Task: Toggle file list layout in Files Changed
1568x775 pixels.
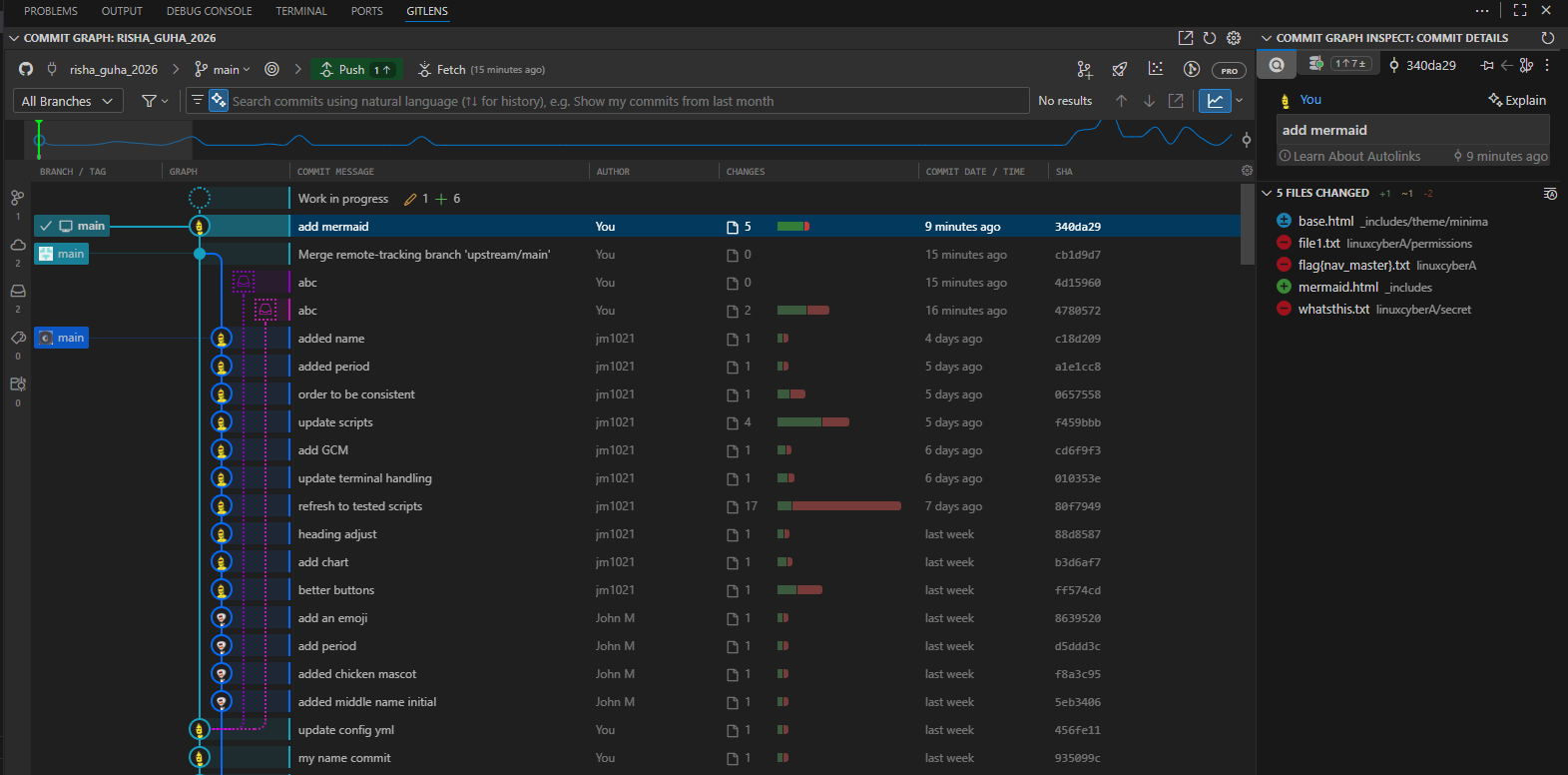Action: [x=1550, y=194]
